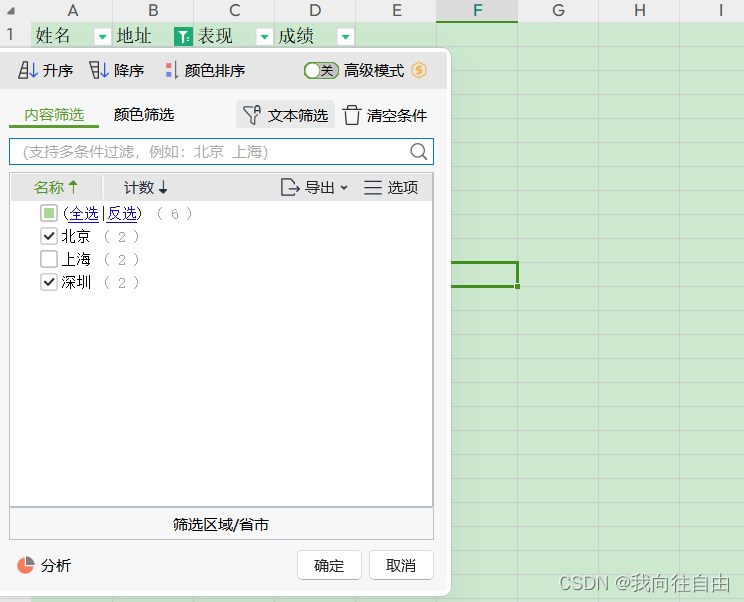
Task: Switch to the 颜色筛选 tab
Action: point(144,115)
